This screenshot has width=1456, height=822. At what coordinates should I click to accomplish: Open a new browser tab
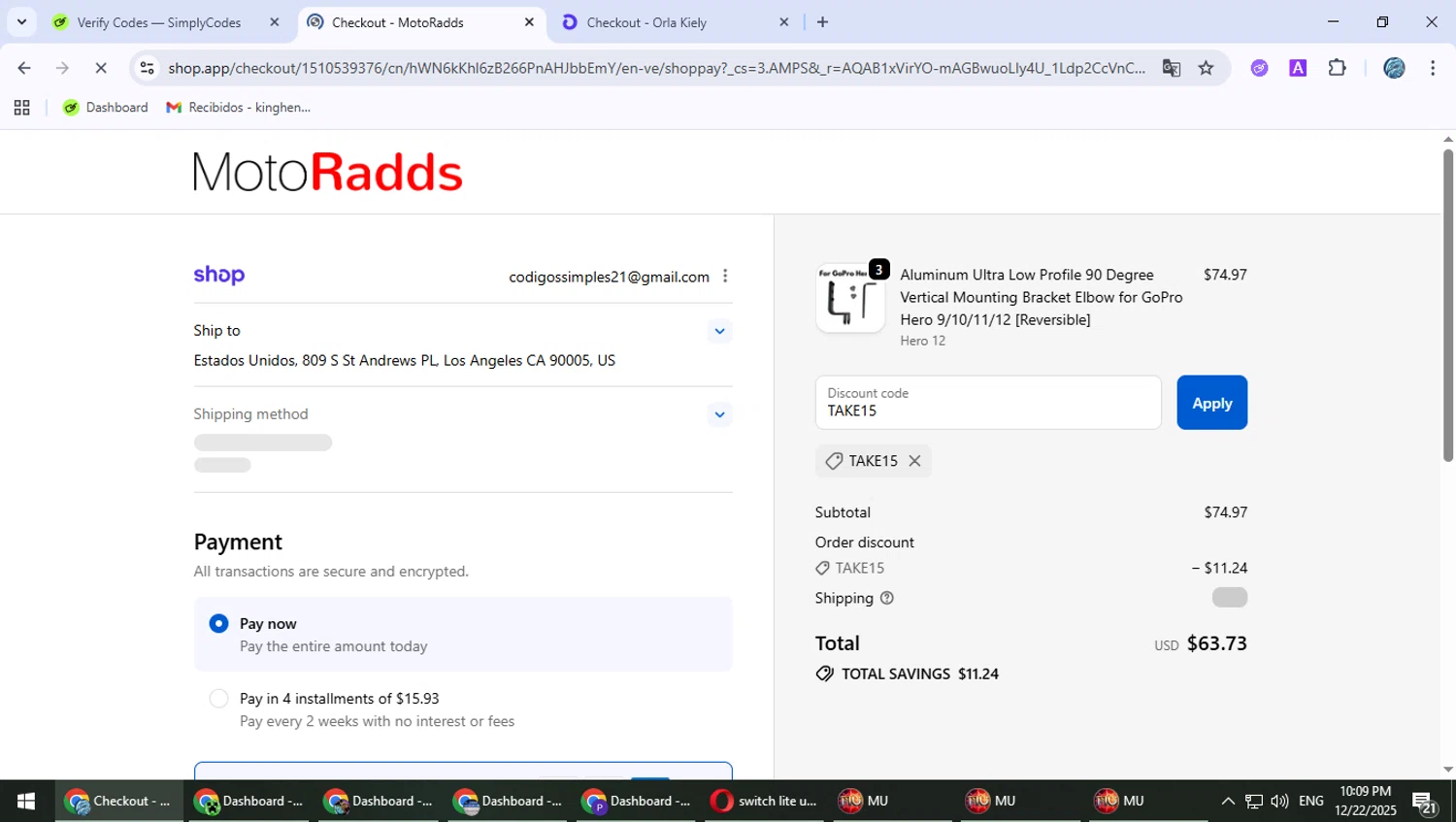(x=823, y=22)
